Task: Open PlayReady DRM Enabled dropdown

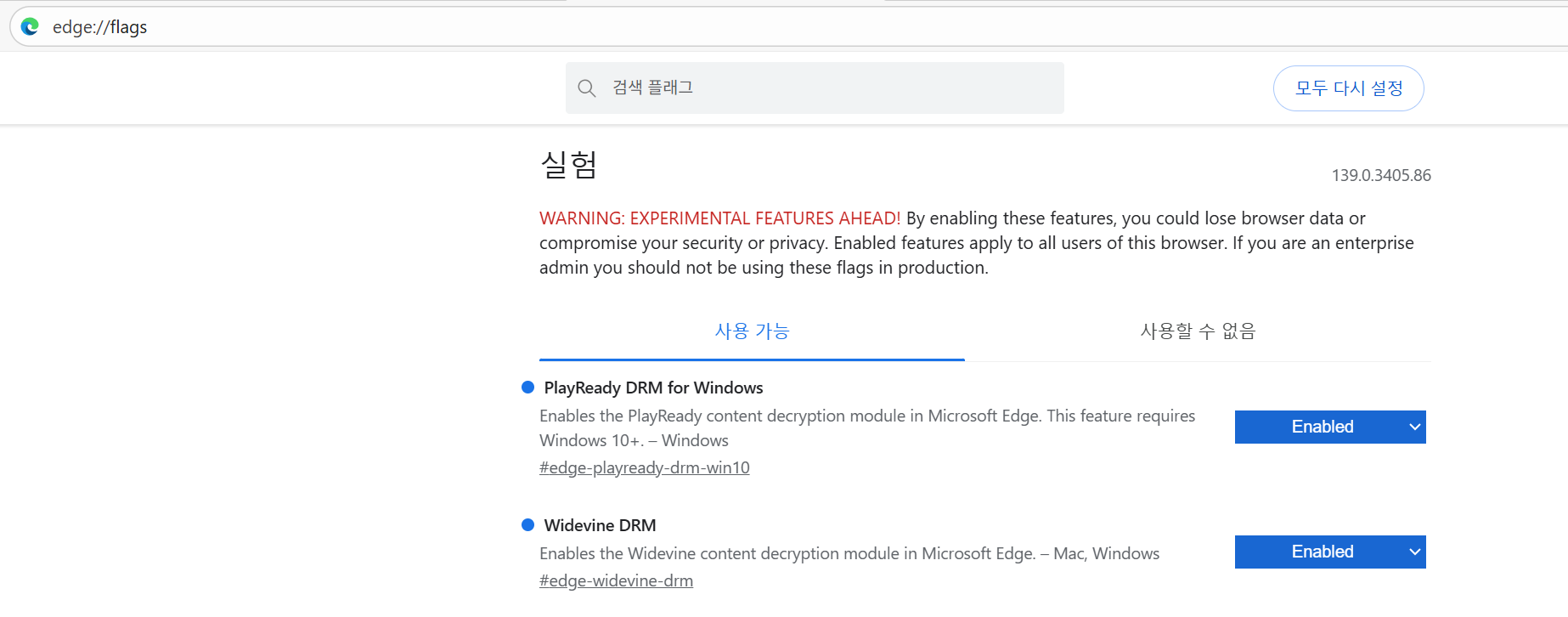Action: tap(1330, 427)
